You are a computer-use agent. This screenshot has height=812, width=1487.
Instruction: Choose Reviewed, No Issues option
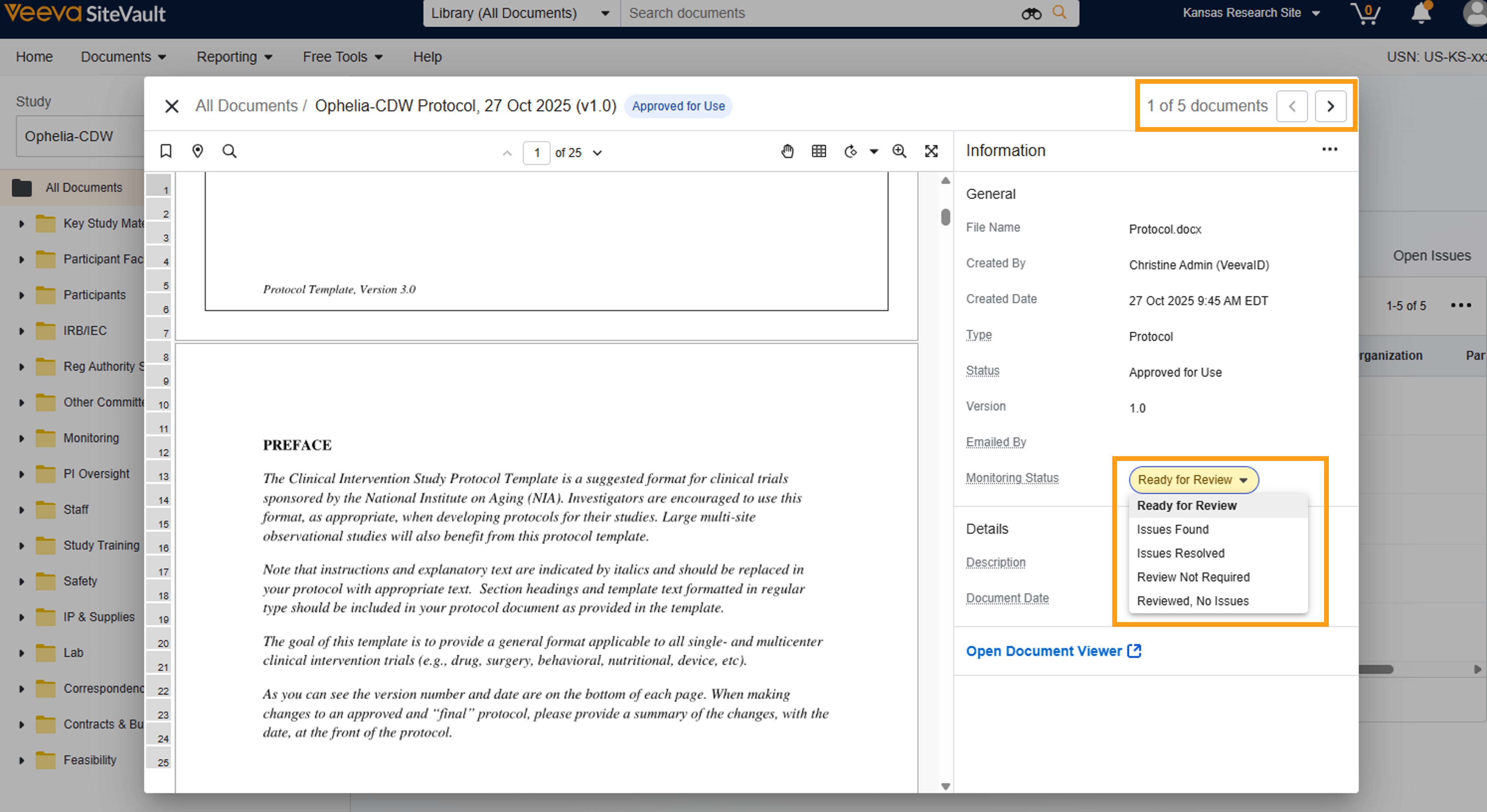pos(1193,601)
